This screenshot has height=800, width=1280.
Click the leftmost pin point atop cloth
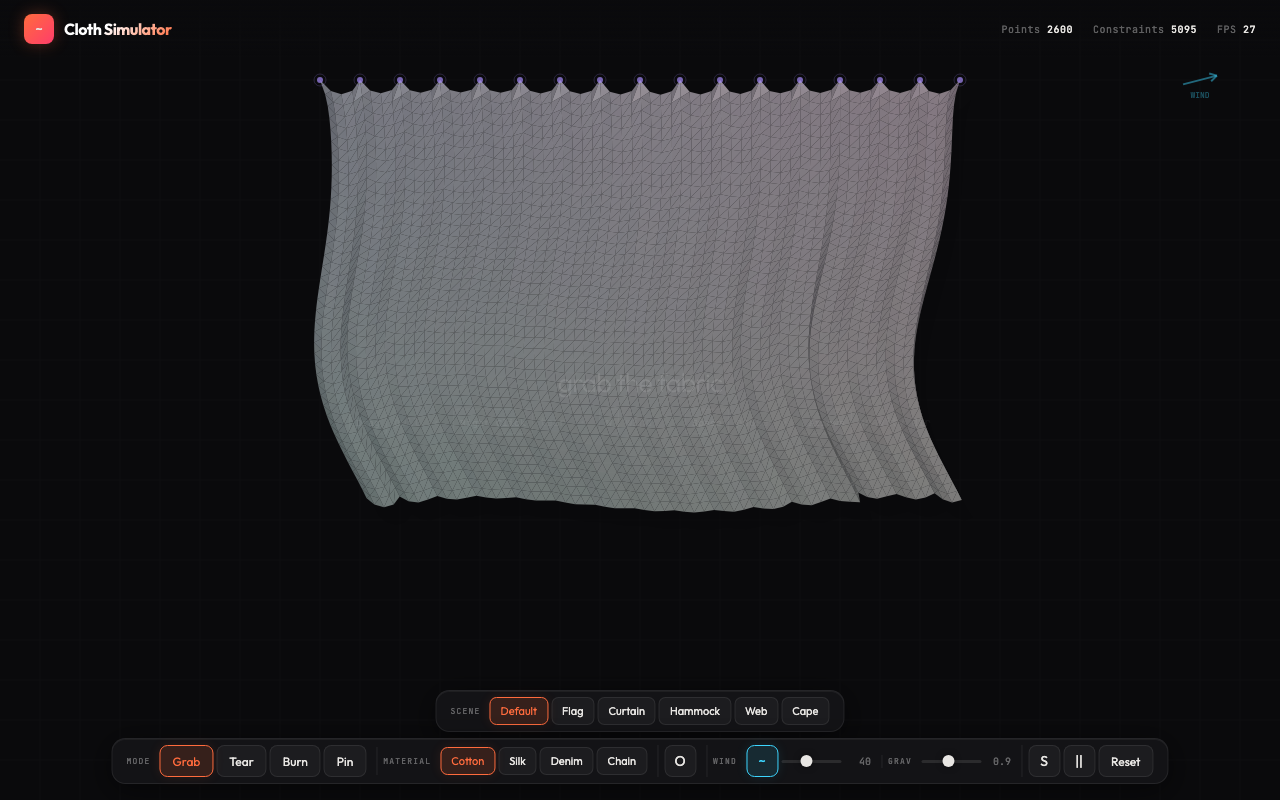(x=320, y=80)
